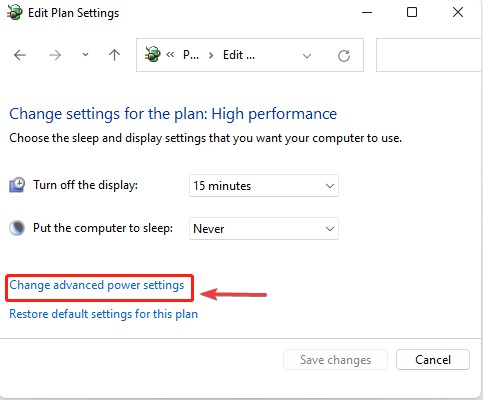Click Restore default settings for this plan
Viewport: 483px width, 400px height.
103,314
